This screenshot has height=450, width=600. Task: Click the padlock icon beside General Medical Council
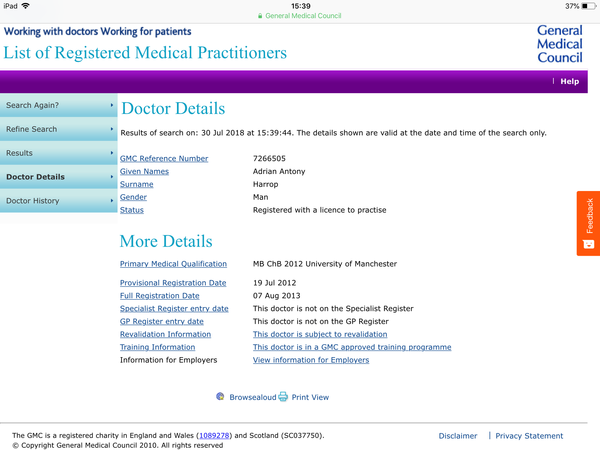[x=260, y=16]
